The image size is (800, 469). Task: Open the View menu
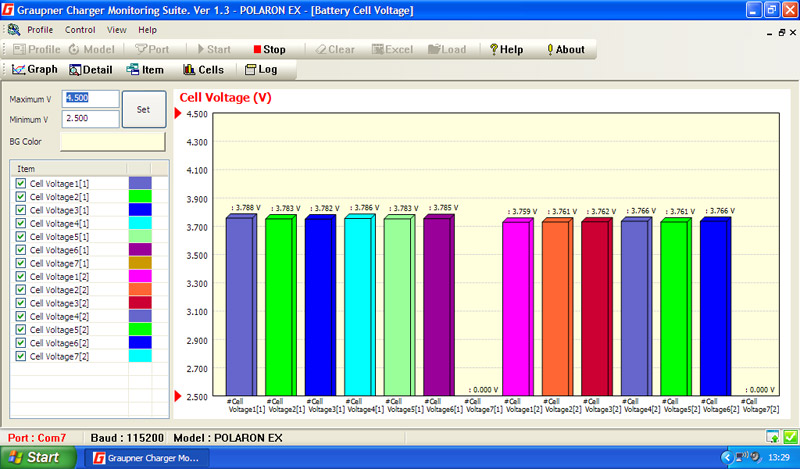(116, 30)
